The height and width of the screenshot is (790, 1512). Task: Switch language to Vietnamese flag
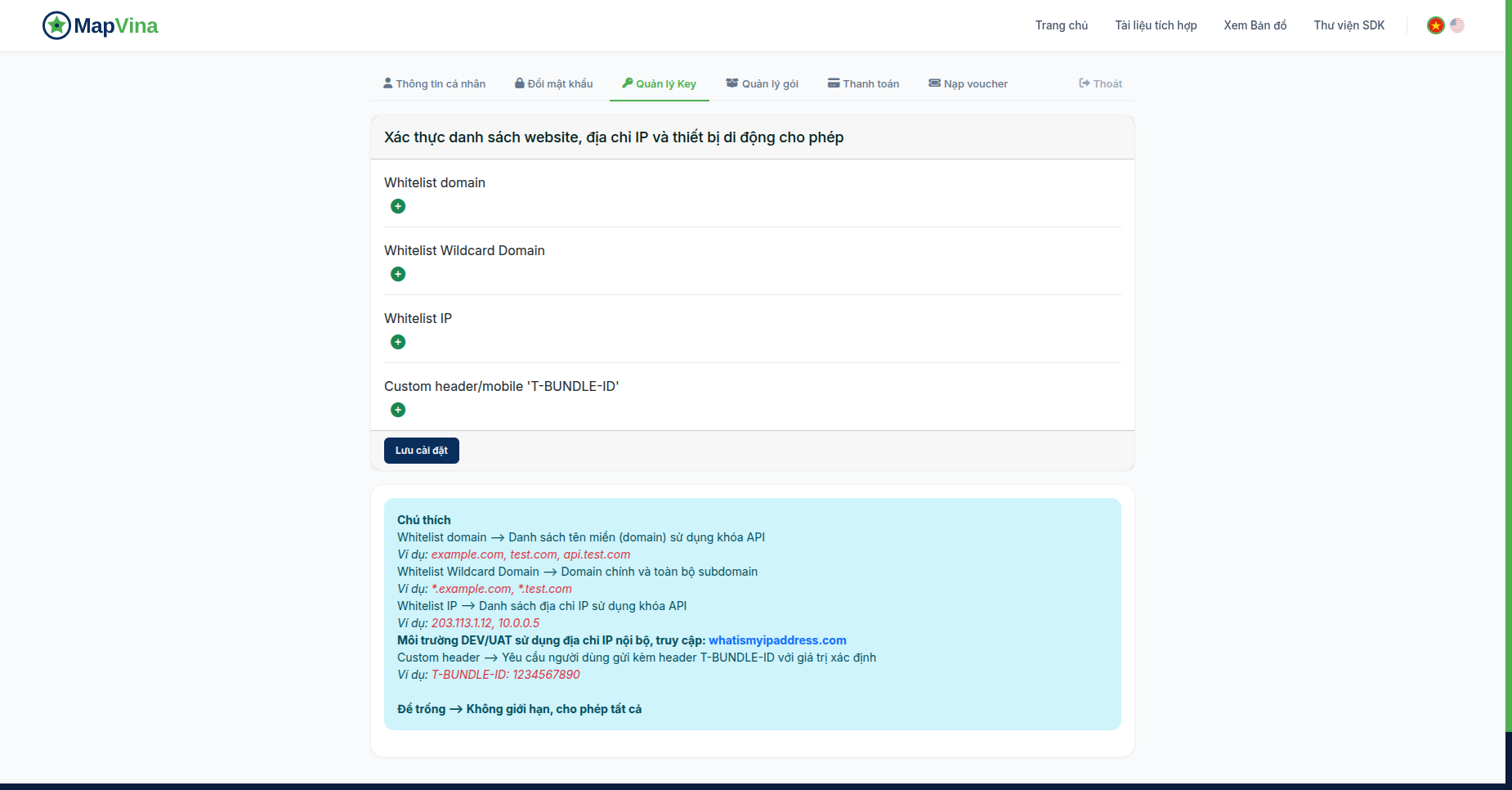point(1436,25)
